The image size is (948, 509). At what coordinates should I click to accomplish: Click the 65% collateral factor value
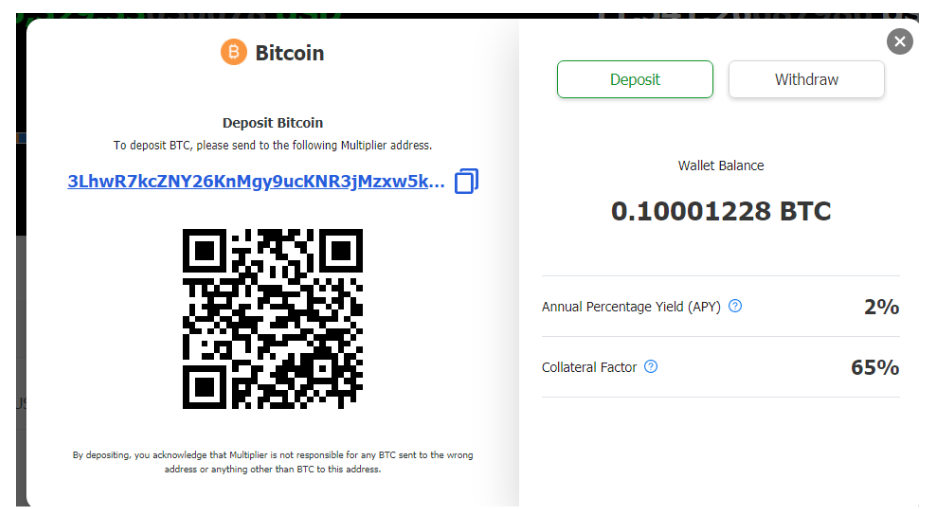[x=875, y=367]
